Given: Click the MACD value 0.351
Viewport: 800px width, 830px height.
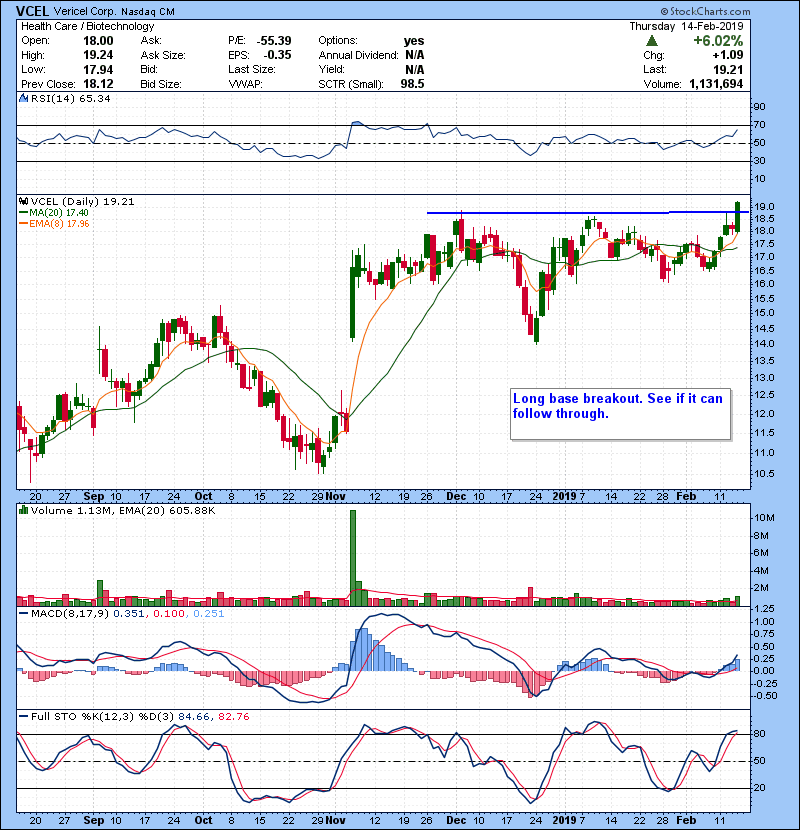Looking at the screenshot, I should 129,614.
